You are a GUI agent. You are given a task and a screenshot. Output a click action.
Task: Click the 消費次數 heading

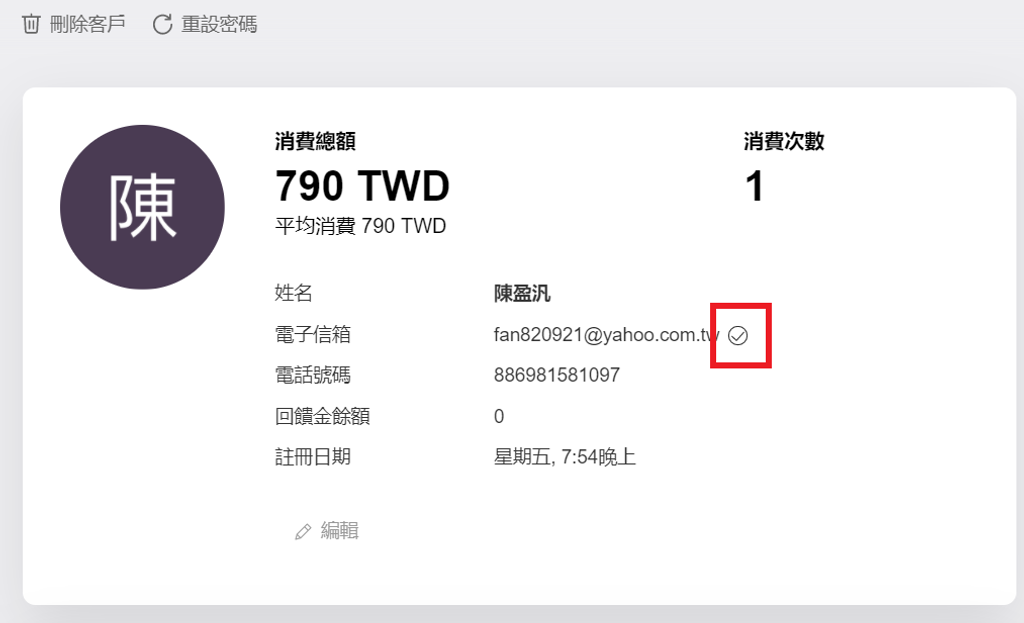[x=784, y=141]
